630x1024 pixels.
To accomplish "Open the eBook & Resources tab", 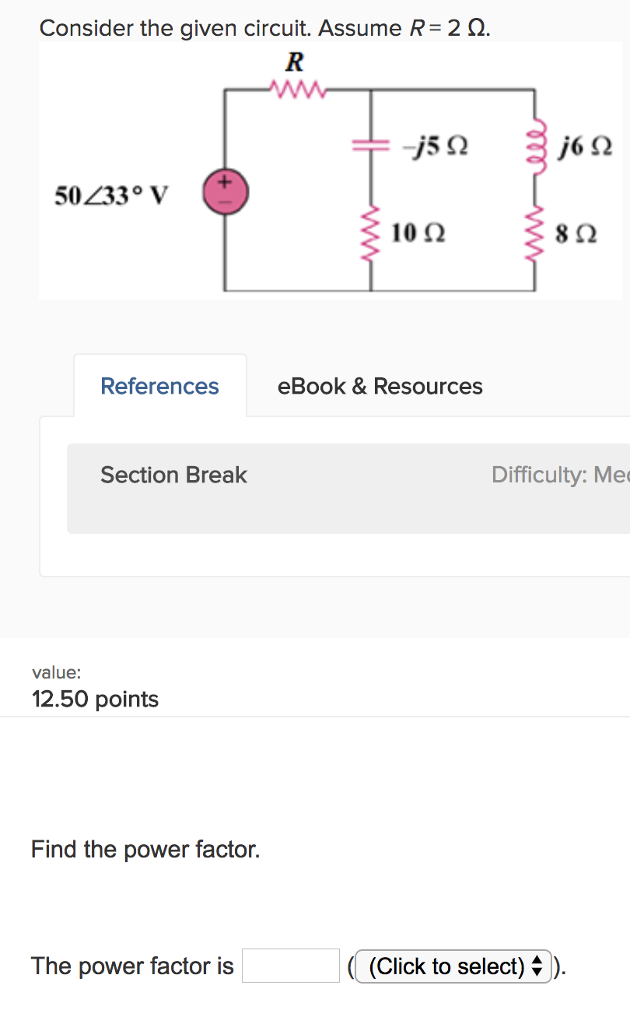I will click(x=380, y=386).
